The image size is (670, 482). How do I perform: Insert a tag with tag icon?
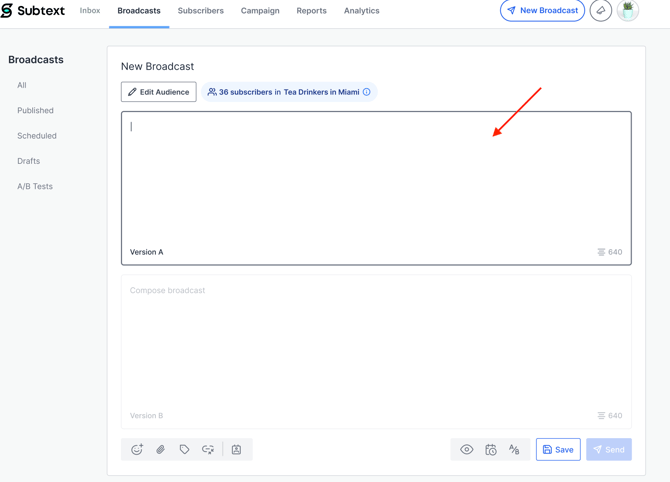point(184,450)
